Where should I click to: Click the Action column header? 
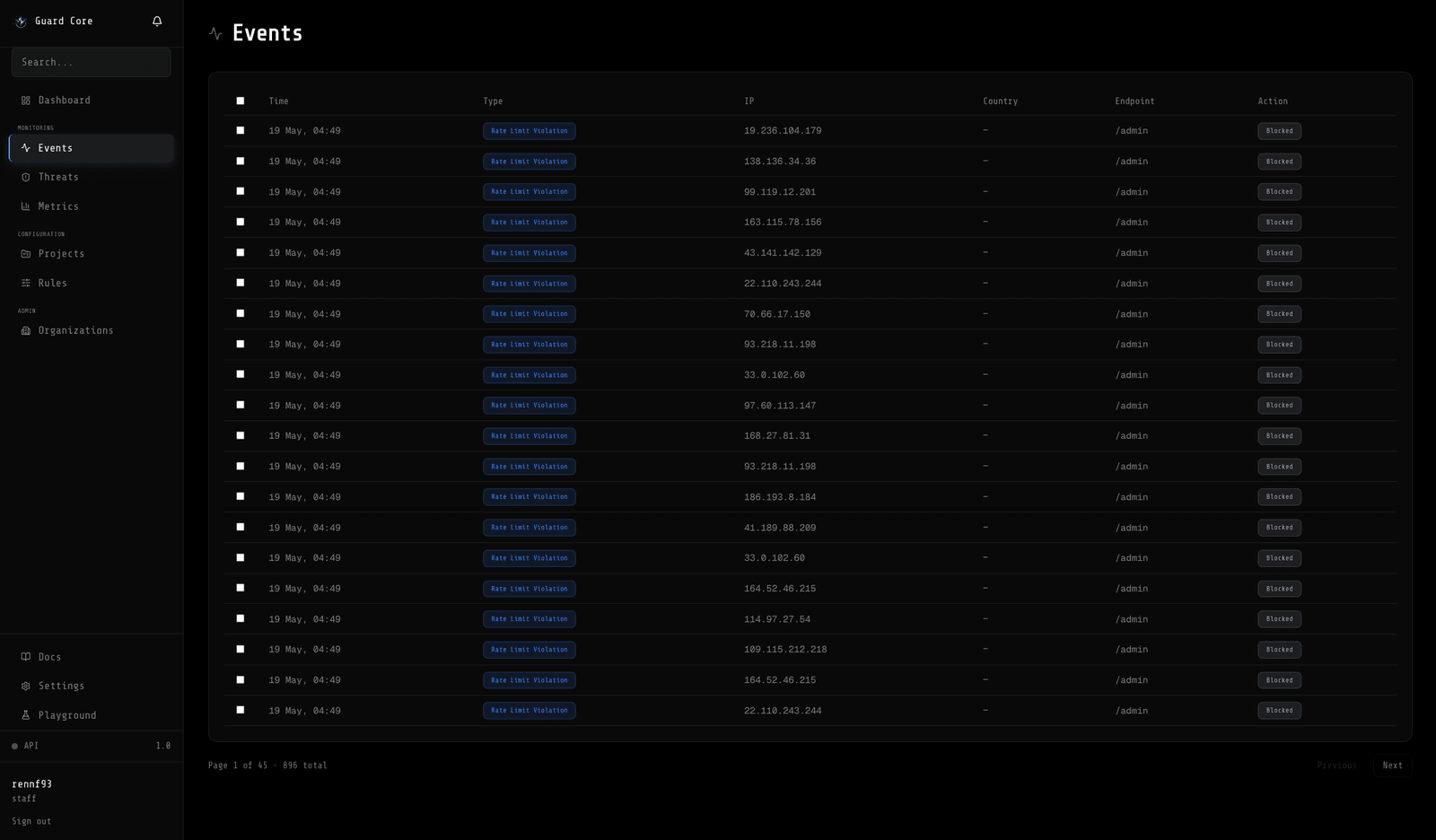point(1273,101)
